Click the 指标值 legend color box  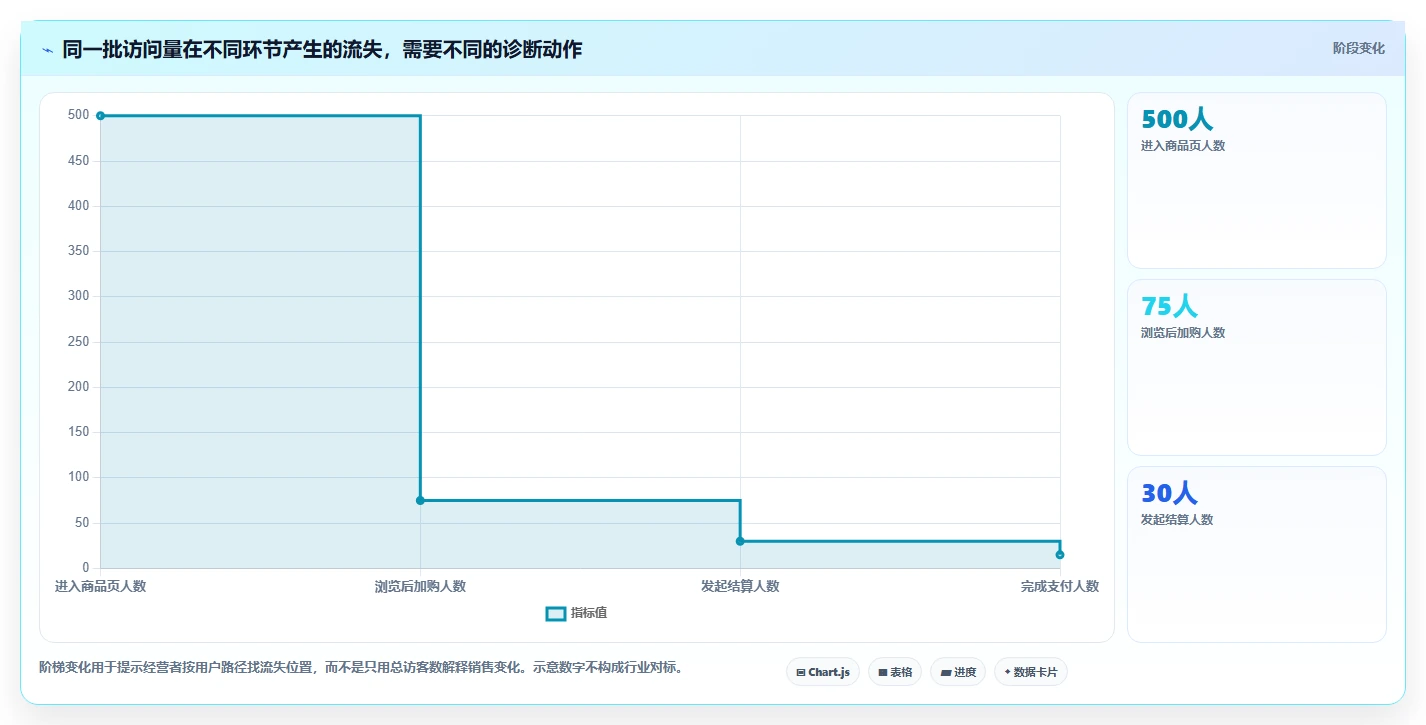[x=556, y=613]
